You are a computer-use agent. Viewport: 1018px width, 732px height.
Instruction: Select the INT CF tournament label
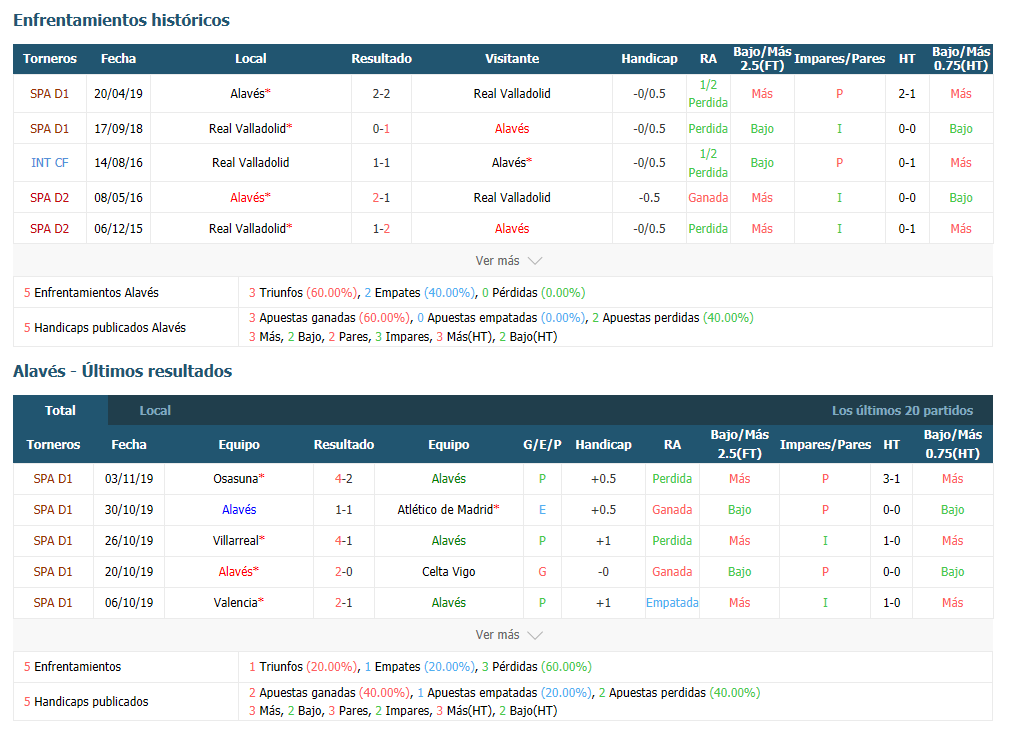point(49,162)
